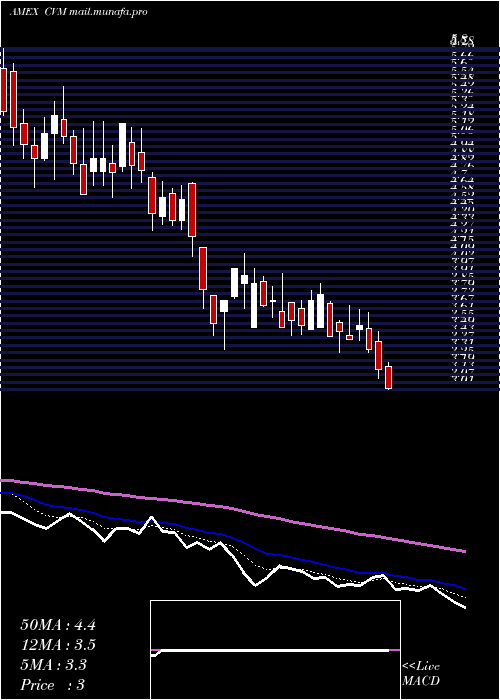This screenshot has height=700, width=500.
Task: Click the '5MA : 3.3' label
Action: pos(54,665)
